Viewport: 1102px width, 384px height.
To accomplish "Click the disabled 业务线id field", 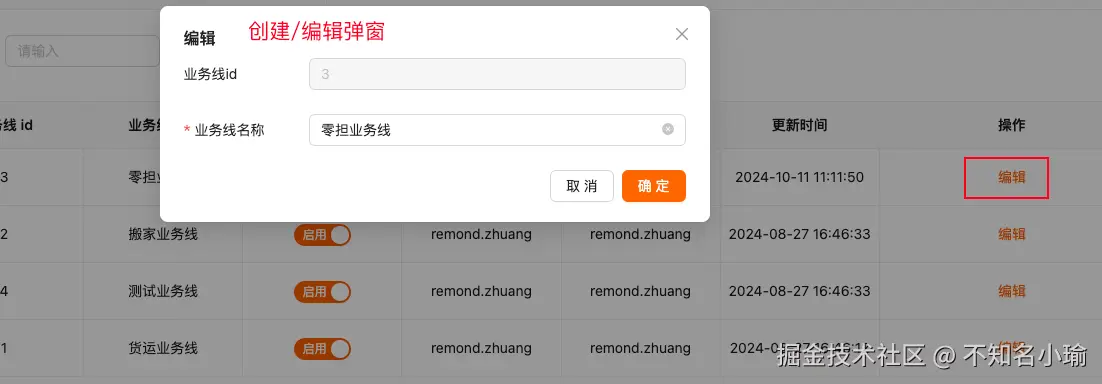I will click(x=497, y=74).
